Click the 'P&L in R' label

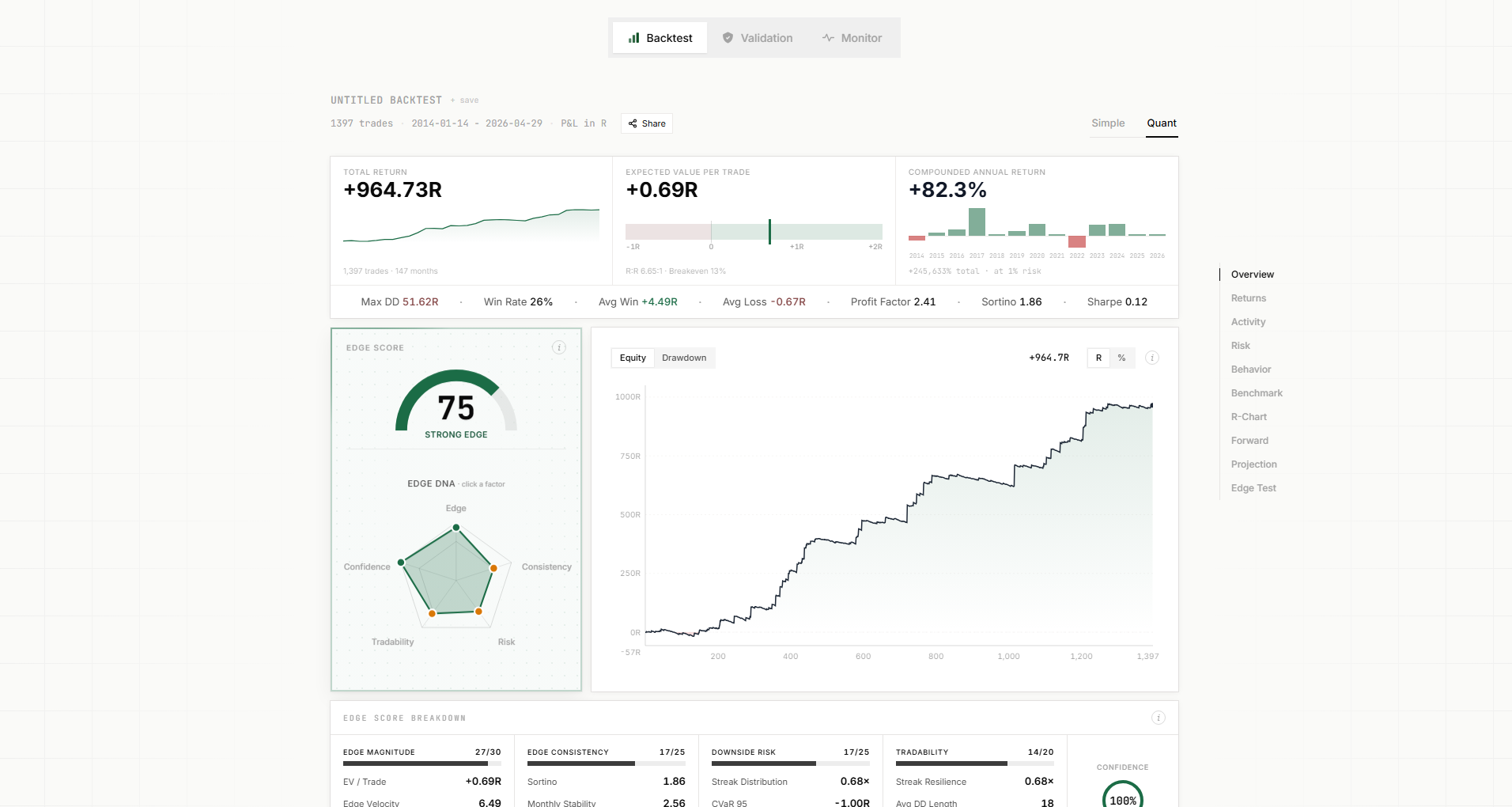point(584,123)
